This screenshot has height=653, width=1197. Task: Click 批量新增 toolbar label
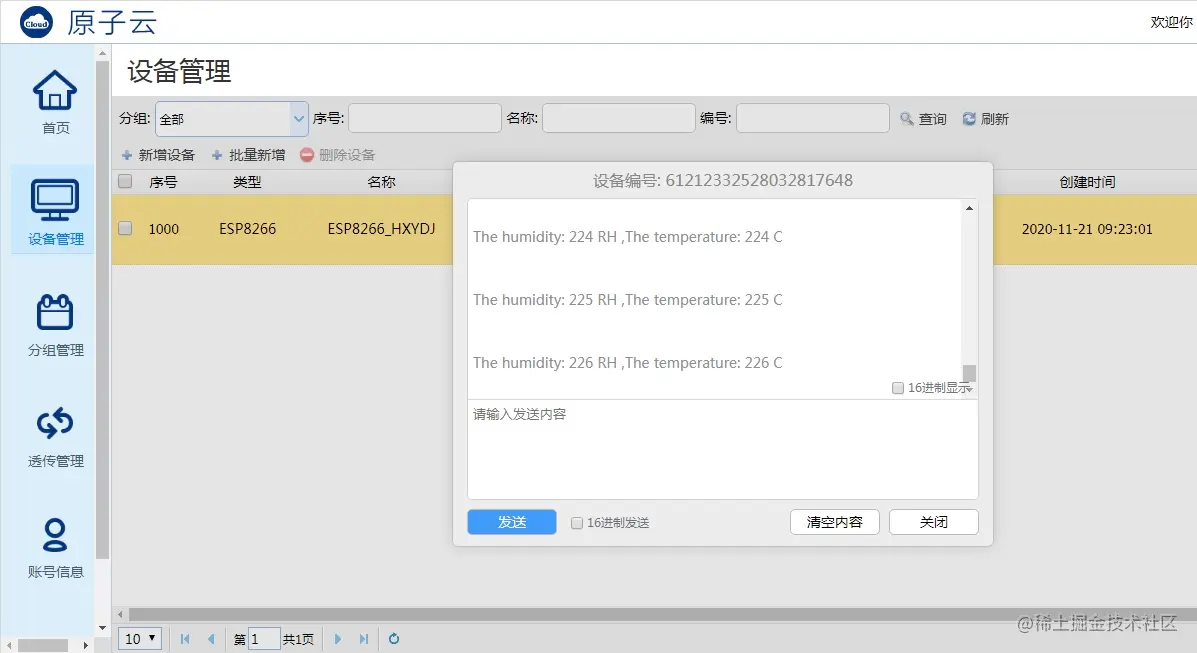256,155
